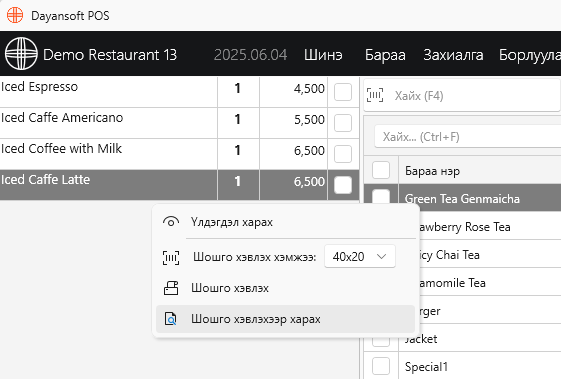
Task: Open the Бараа menu
Action: (385, 55)
